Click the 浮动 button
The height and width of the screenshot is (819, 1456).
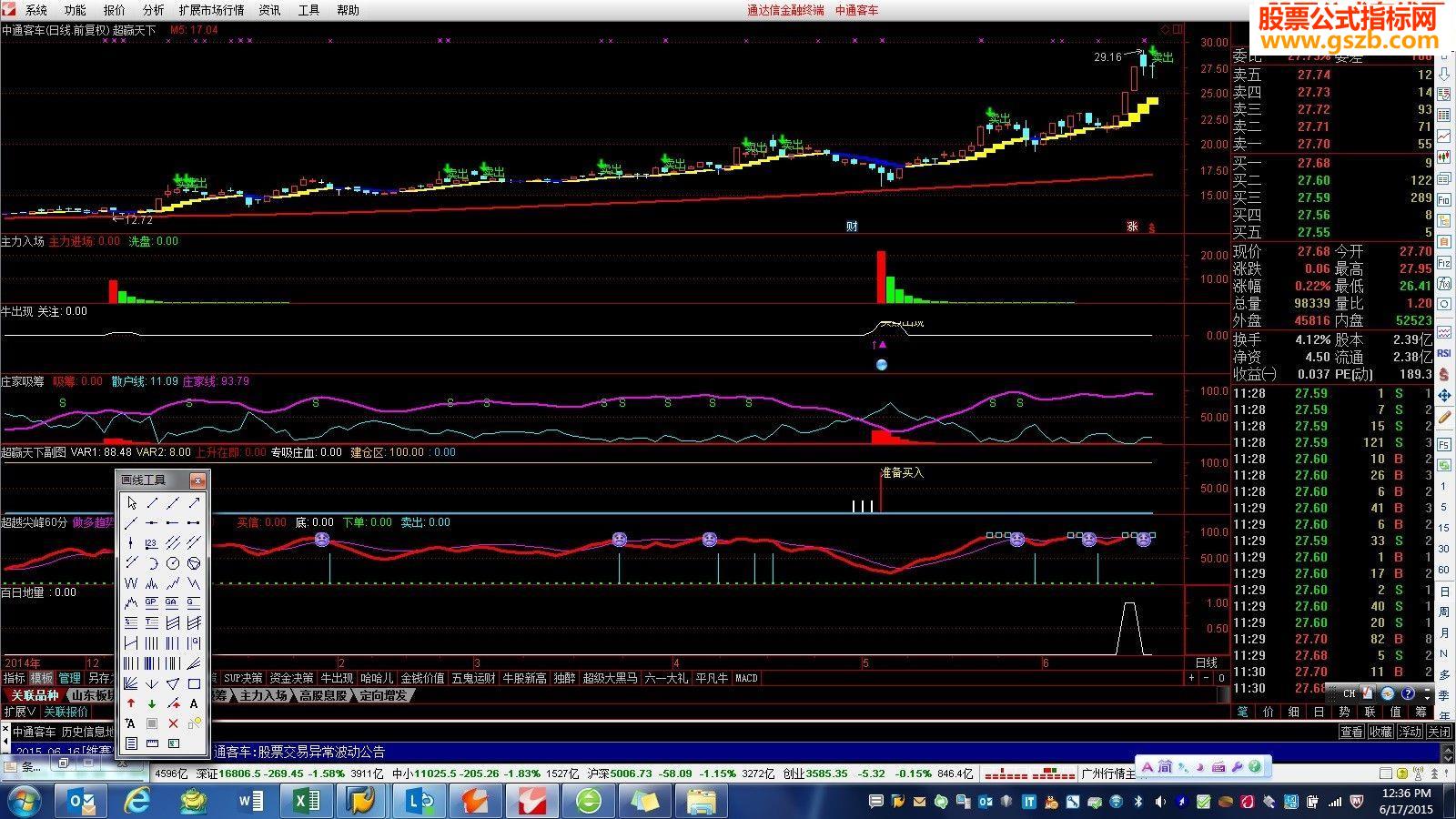coord(1410,732)
